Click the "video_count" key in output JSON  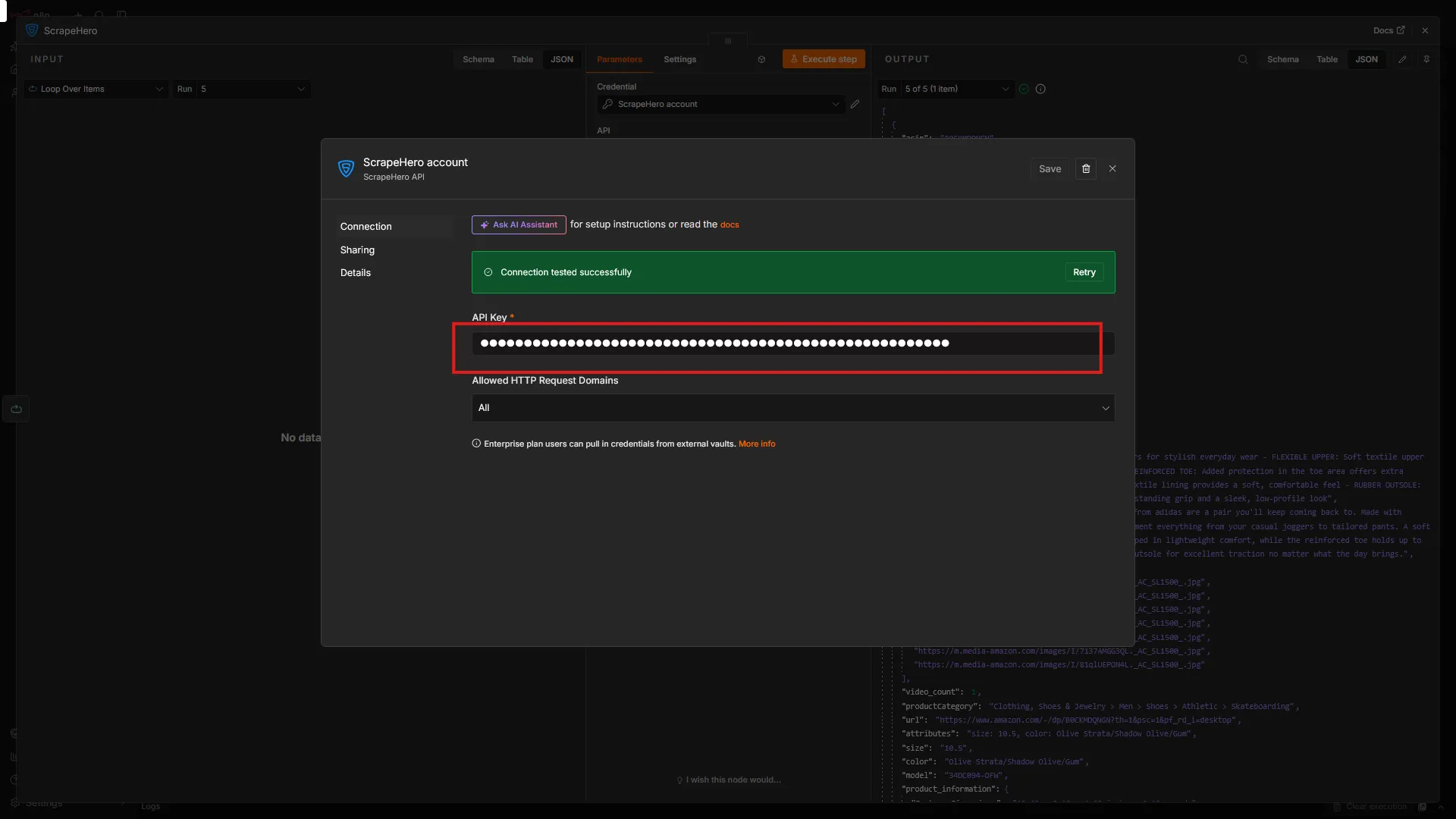click(932, 692)
